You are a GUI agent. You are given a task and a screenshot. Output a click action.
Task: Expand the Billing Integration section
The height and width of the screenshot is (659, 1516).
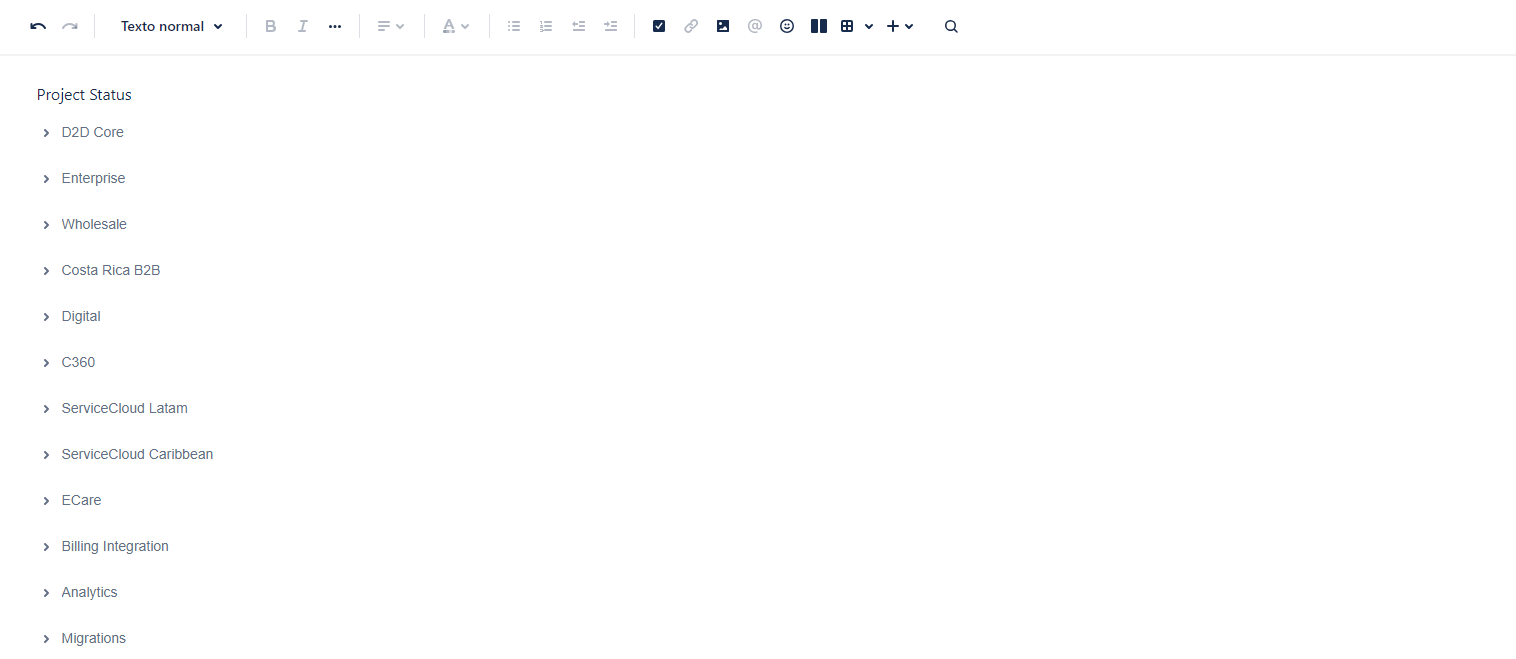point(46,547)
